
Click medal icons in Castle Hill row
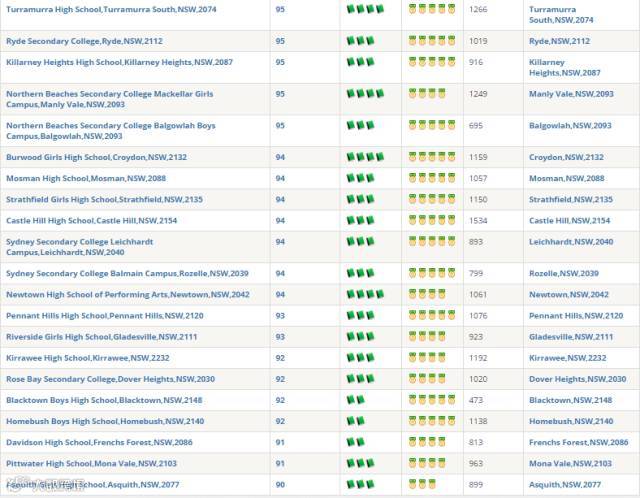click(432, 220)
